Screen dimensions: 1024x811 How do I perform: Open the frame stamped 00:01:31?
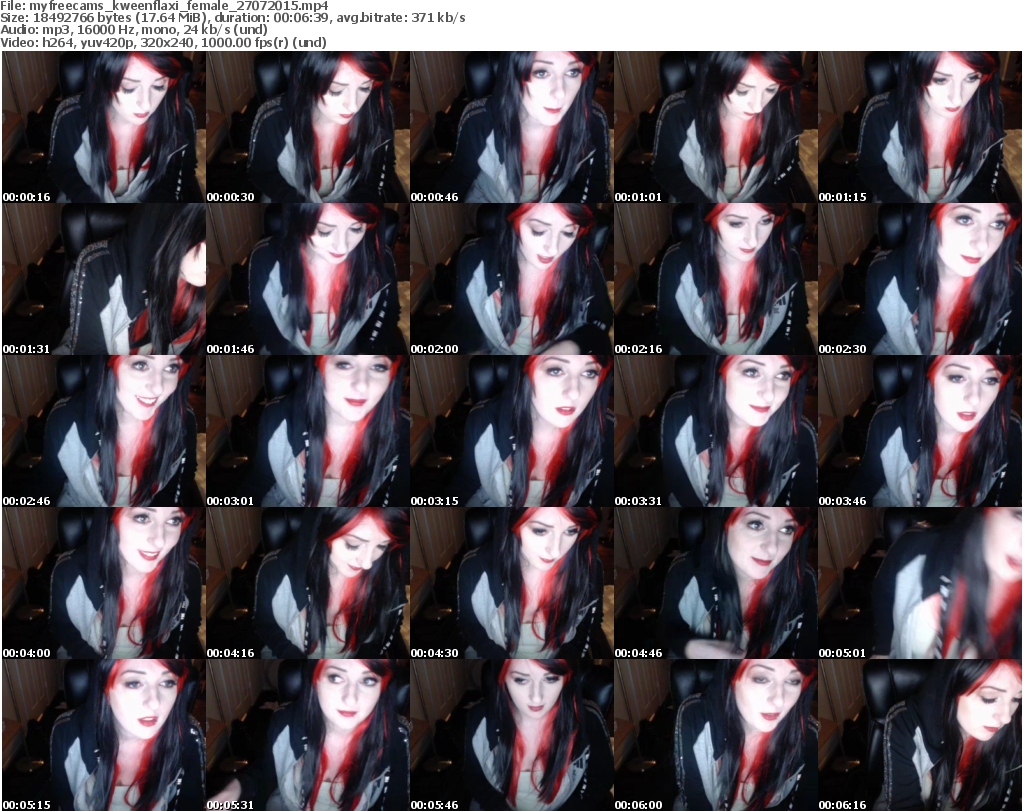click(x=104, y=279)
